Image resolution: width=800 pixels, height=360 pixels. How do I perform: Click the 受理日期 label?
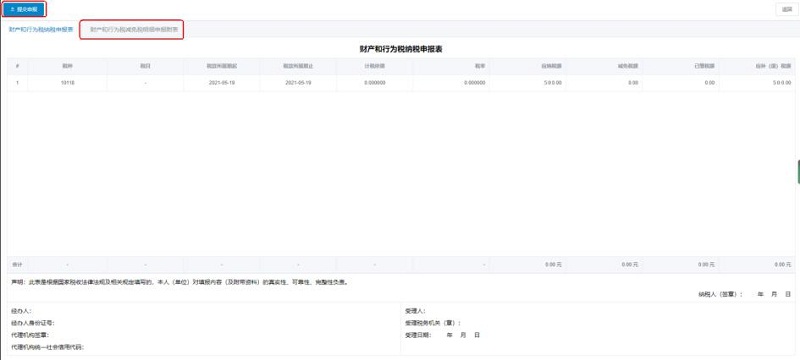tap(418, 335)
